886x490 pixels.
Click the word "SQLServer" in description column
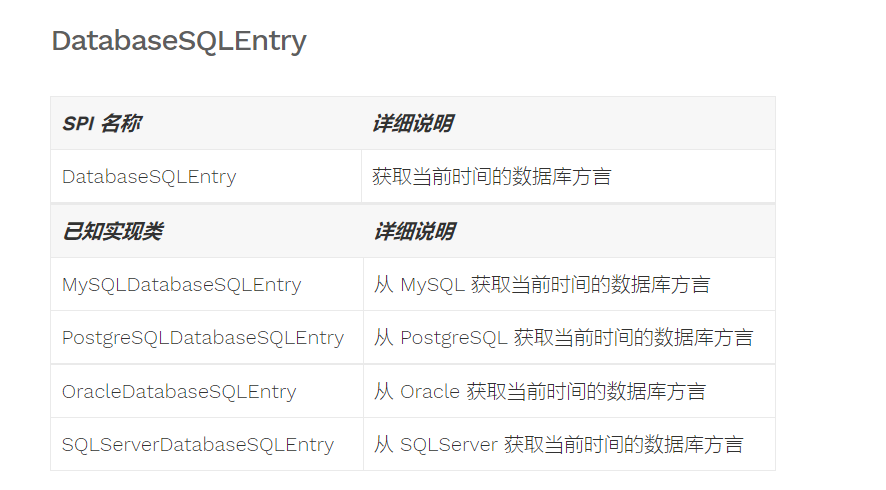tap(449, 444)
